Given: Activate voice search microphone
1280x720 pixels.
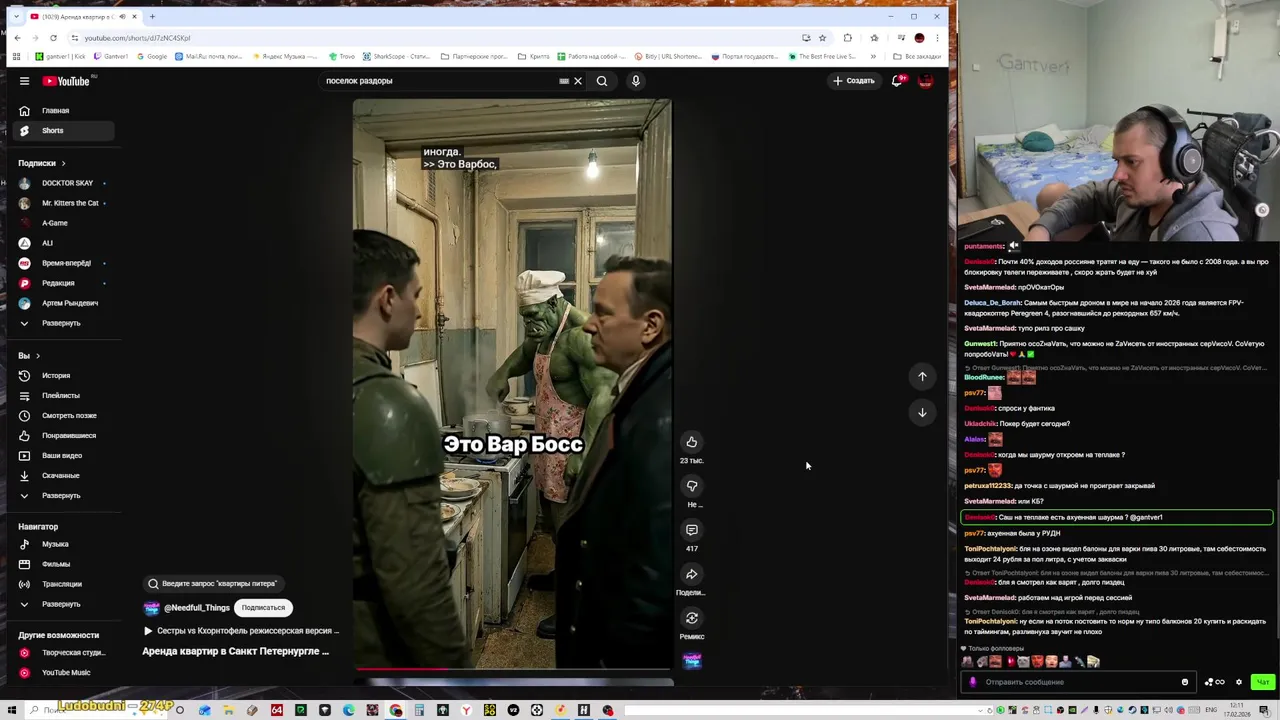Looking at the screenshot, I should click(635, 81).
